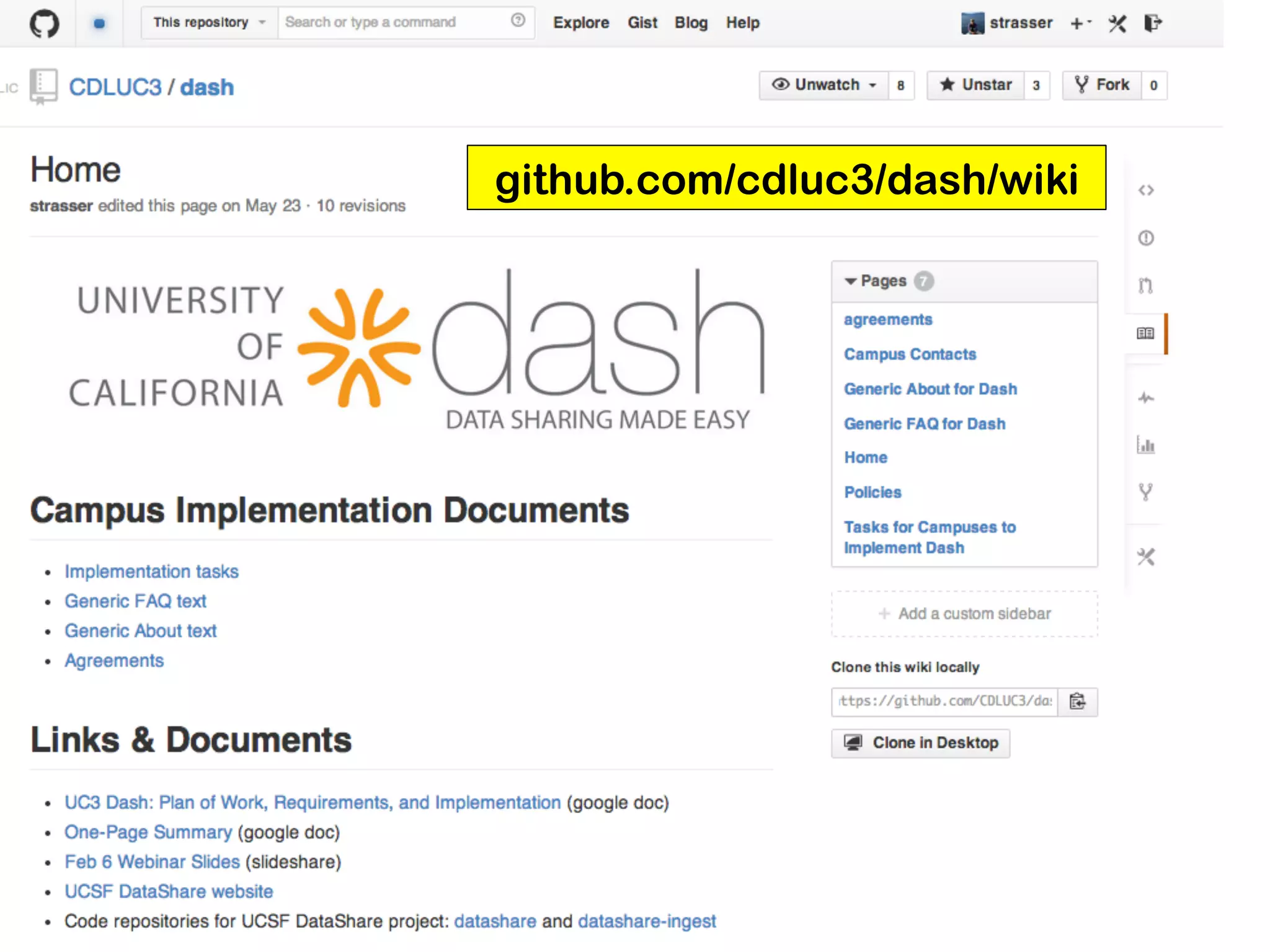Image resolution: width=1270 pixels, height=952 pixels.
Task: Click Clone in Desktop button
Action: (920, 743)
